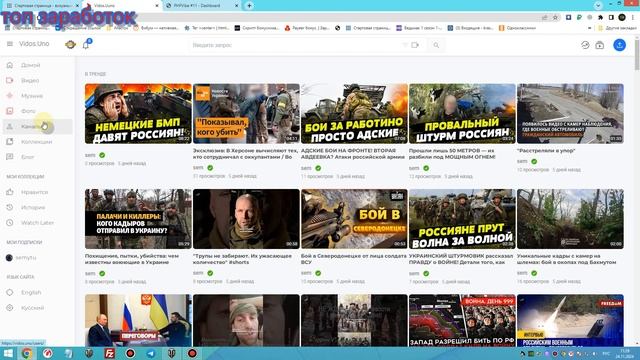The image size is (640, 360).
Task: Click title 'Трупы не забирают' shorts video
Action: (x=242, y=259)
